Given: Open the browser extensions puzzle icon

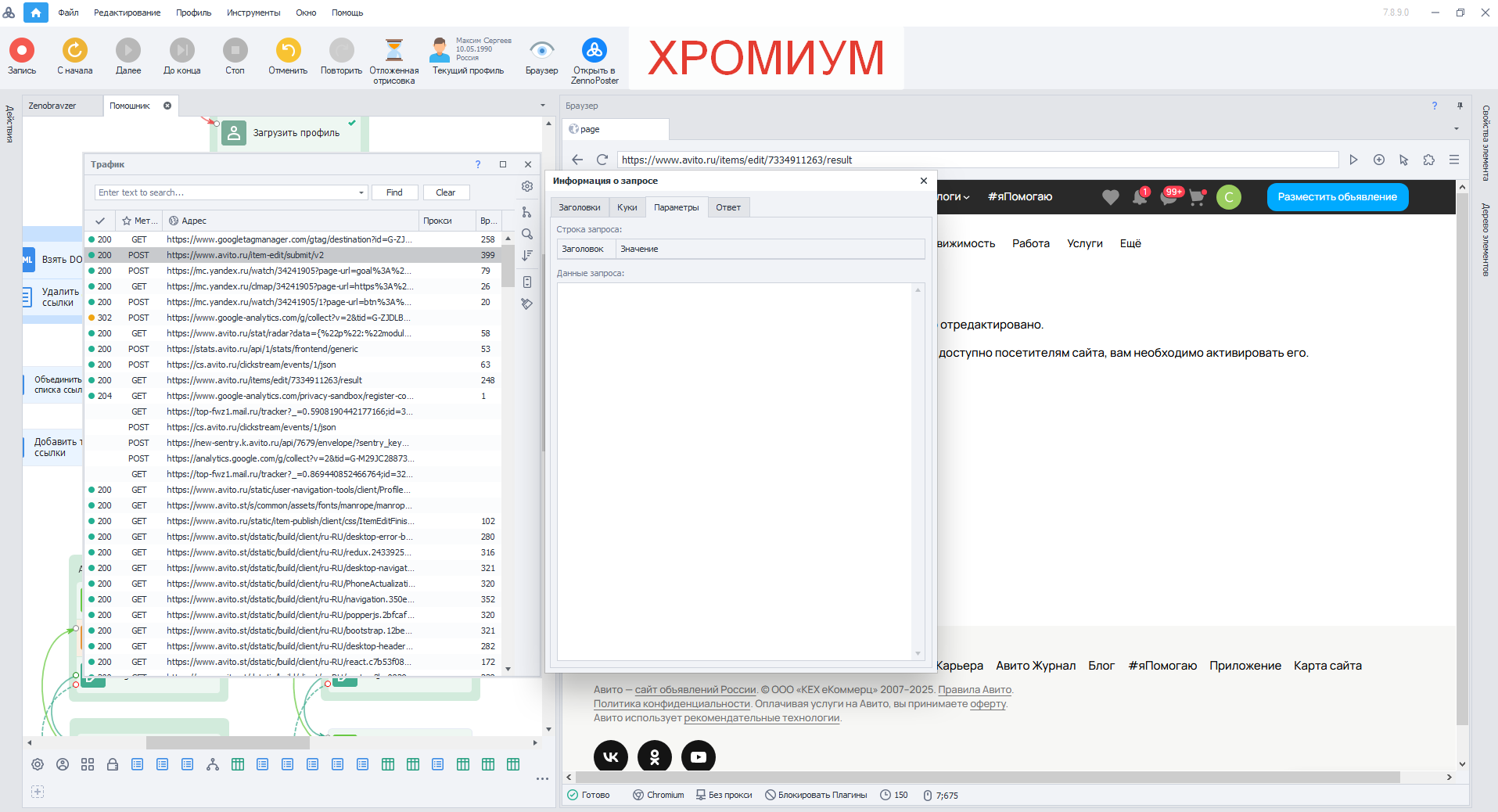Looking at the screenshot, I should point(1429,160).
